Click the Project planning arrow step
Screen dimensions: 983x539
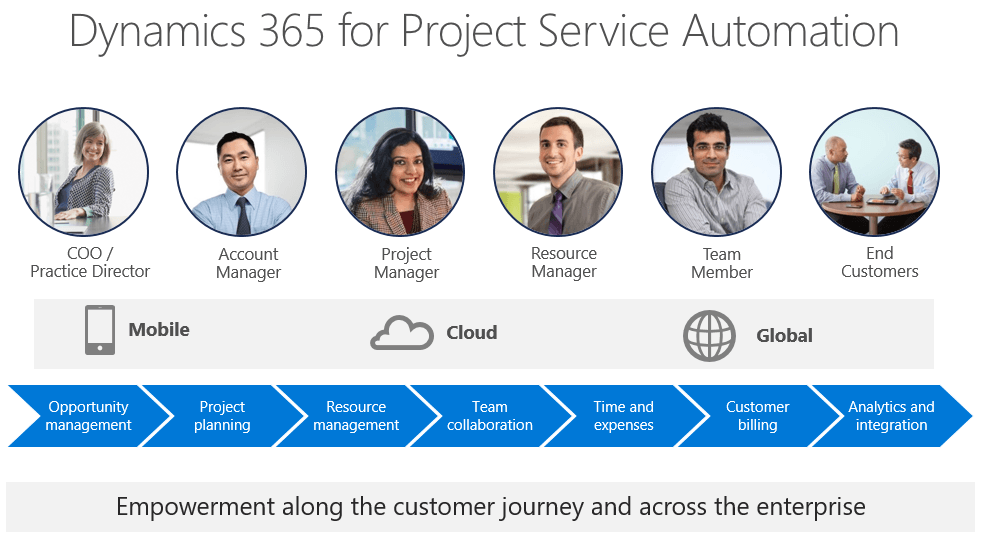coord(222,416)
